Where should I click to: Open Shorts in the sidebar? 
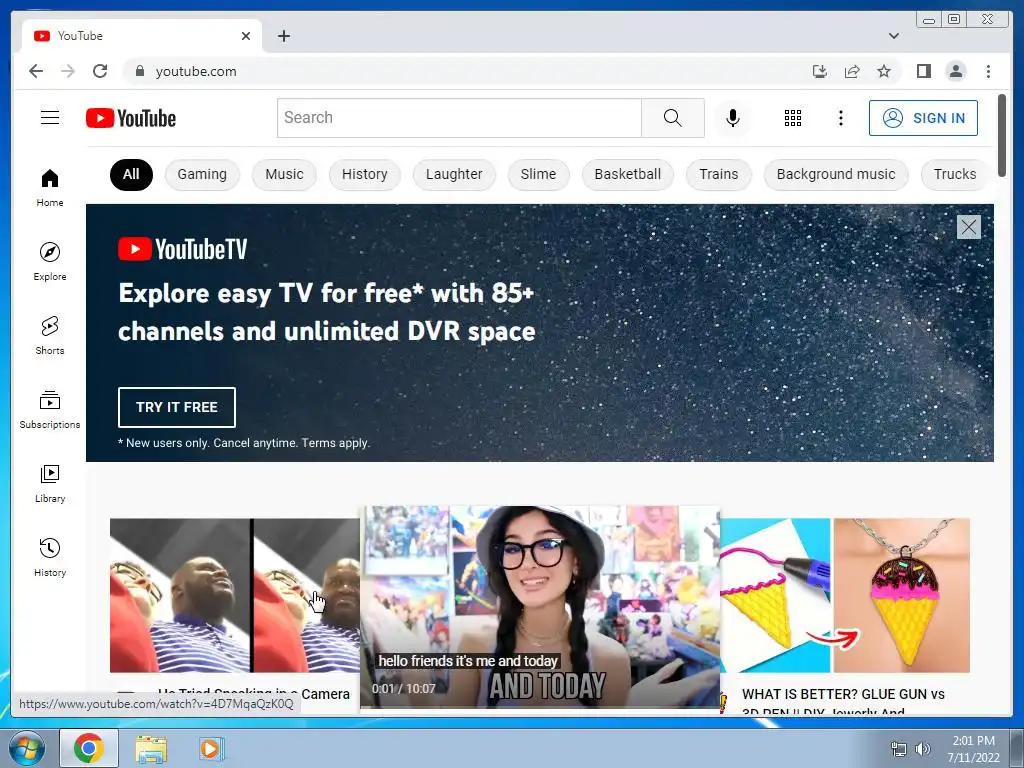click(50, 336)
